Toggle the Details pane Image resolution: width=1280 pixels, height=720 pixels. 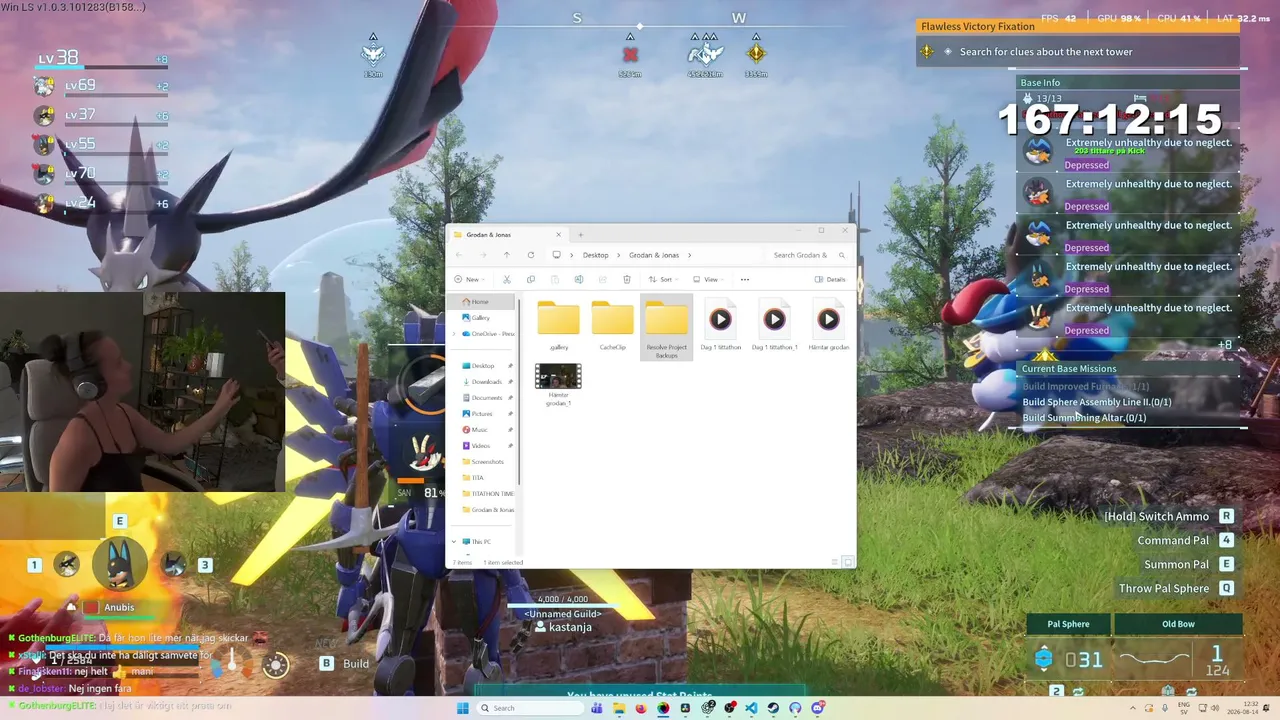tap(830, 280)
